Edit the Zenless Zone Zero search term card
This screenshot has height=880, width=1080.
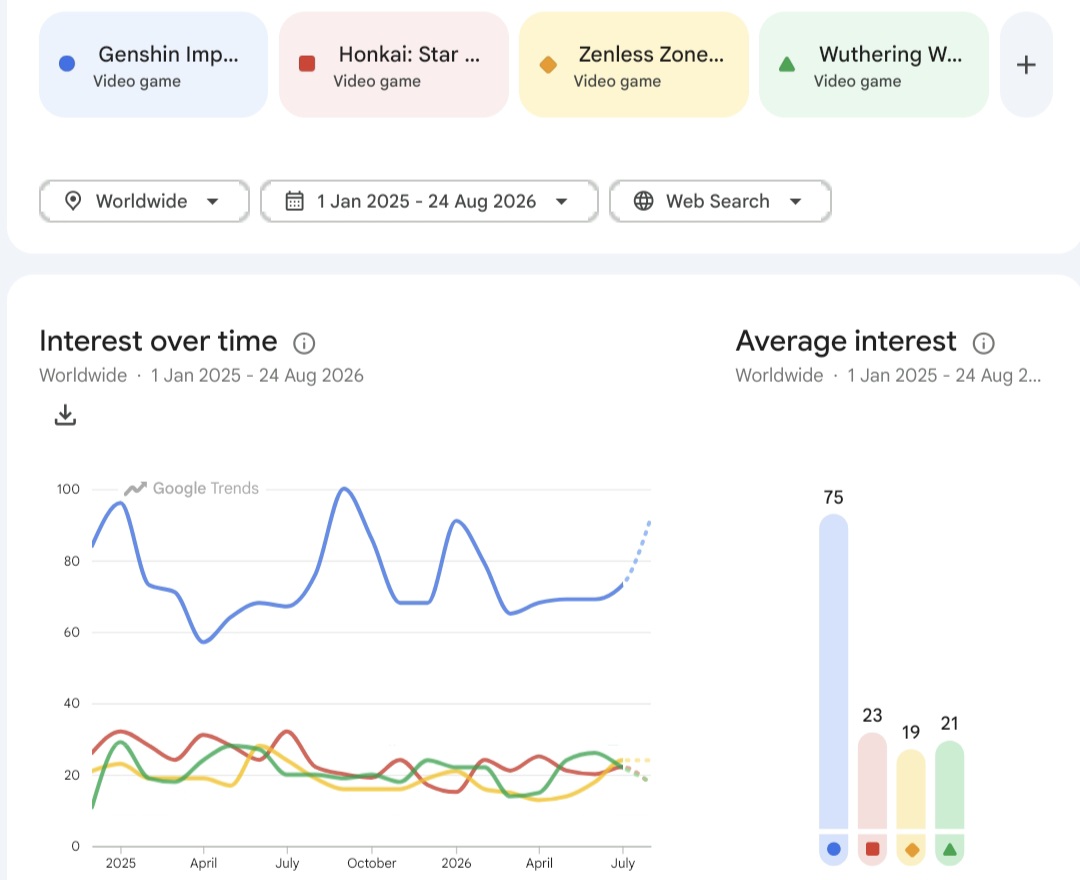coord(634,65)
